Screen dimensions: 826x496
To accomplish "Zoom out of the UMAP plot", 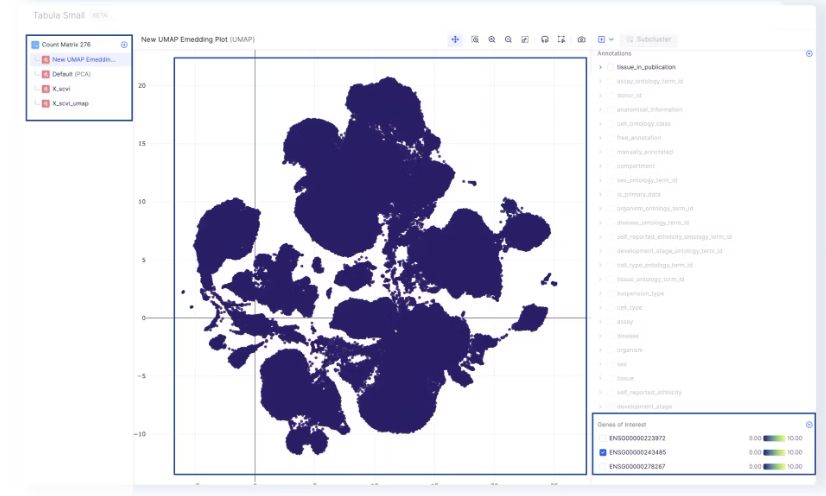I will [508, 39].
